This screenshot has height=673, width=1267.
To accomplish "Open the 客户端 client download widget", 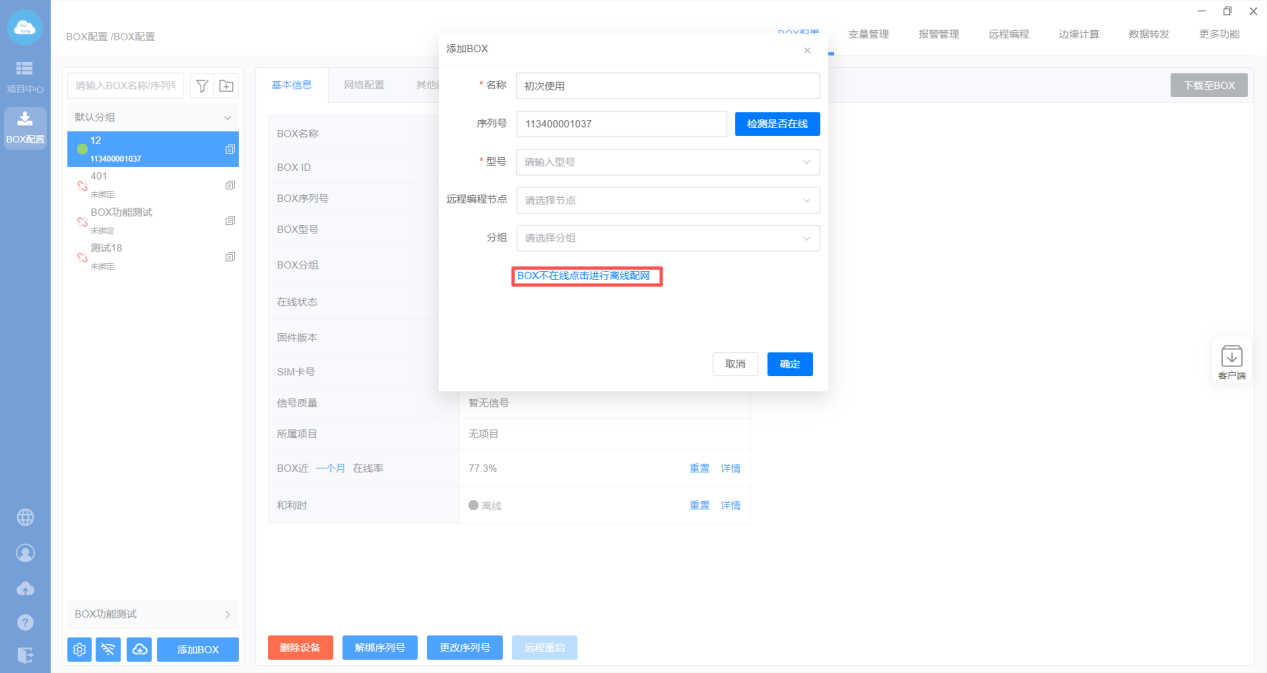I will [x=1231, y=361].
